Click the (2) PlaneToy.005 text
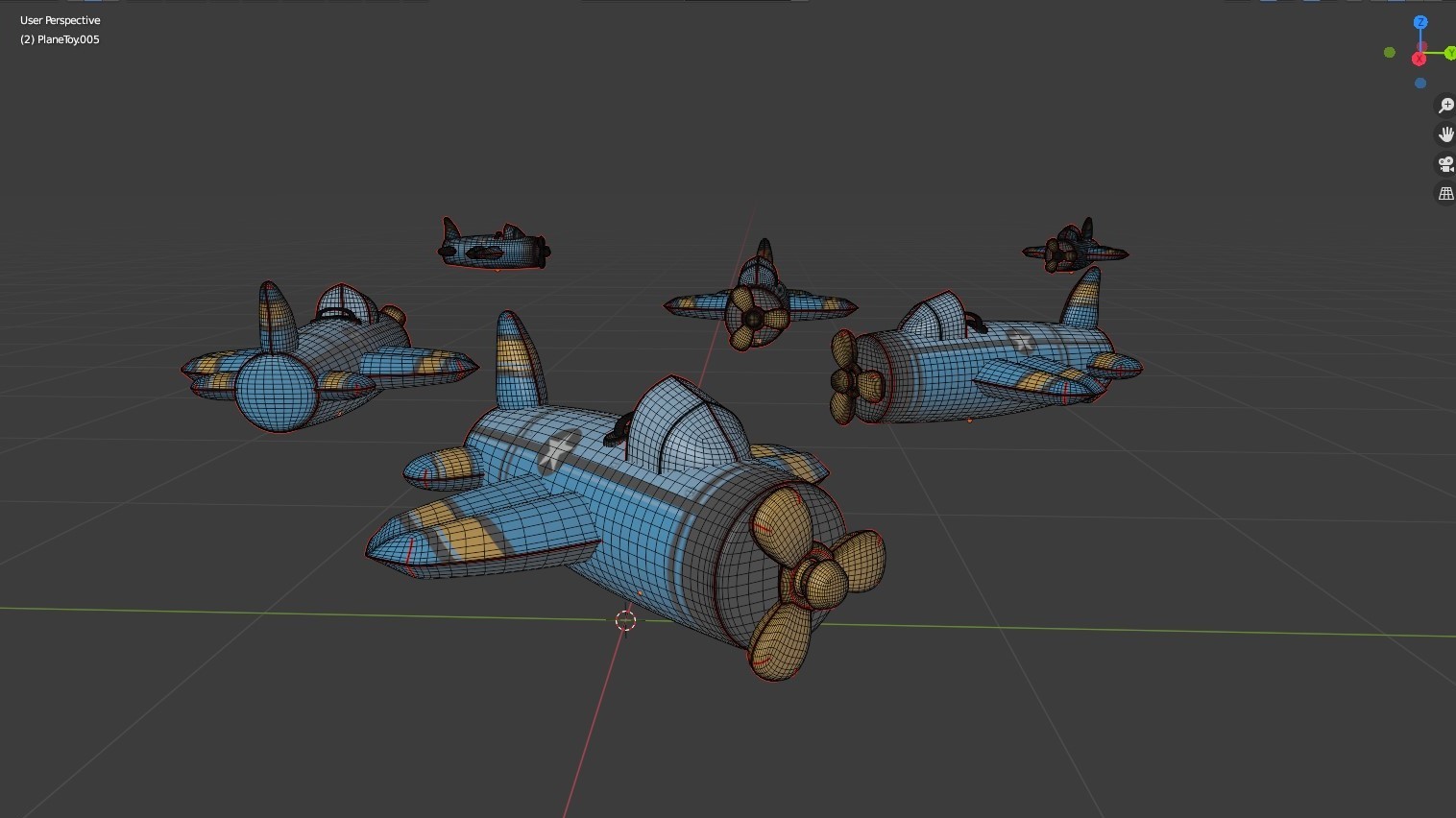Image resolution: width=1456 pixels, height=818 pixels. pyautogui.click(x=59, y=39)
